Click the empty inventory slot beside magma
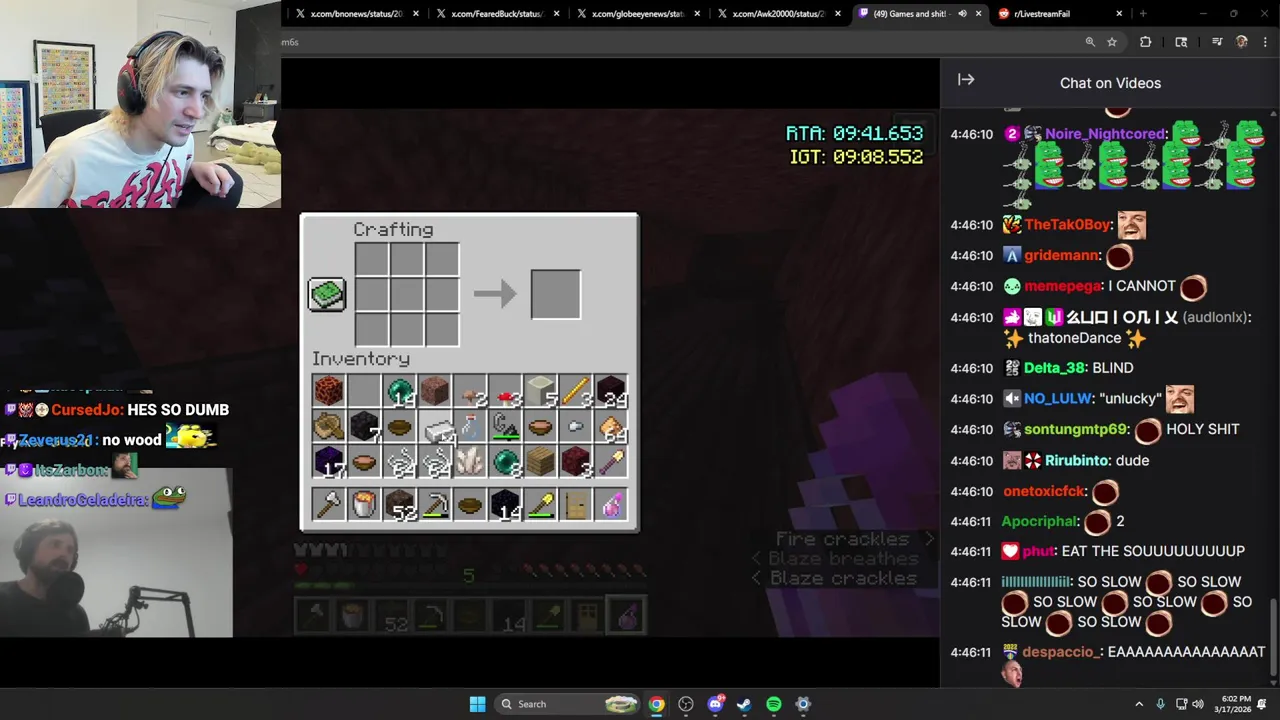Image resolution: width=1280 pixels, height=720 pixels. tap(364, 390)
